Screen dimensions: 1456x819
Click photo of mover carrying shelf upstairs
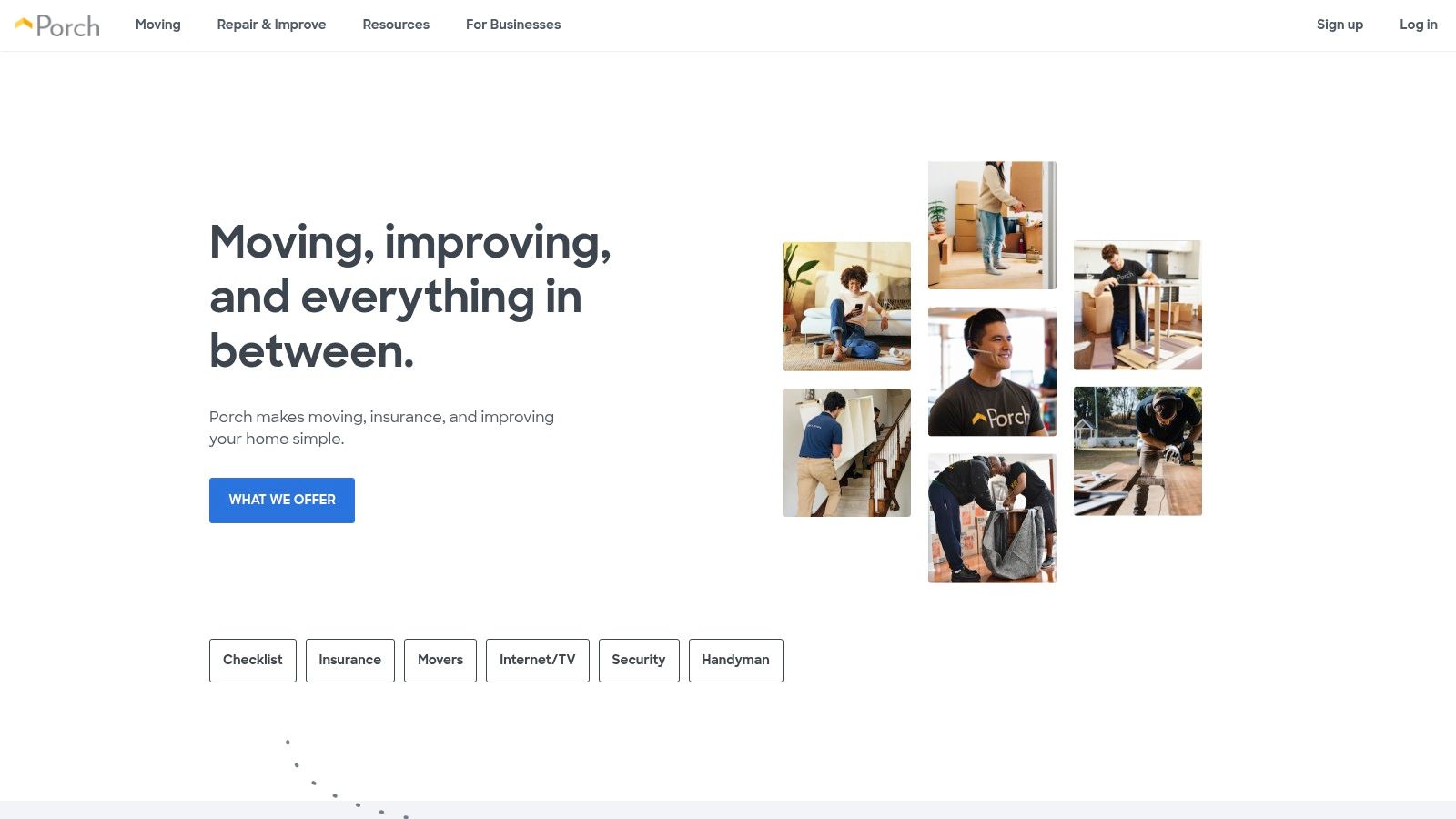846,453
